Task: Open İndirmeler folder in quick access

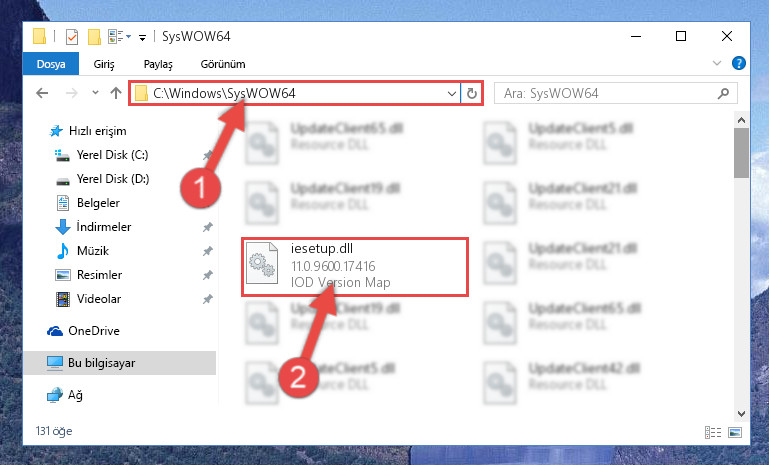Action: [103, 227]
